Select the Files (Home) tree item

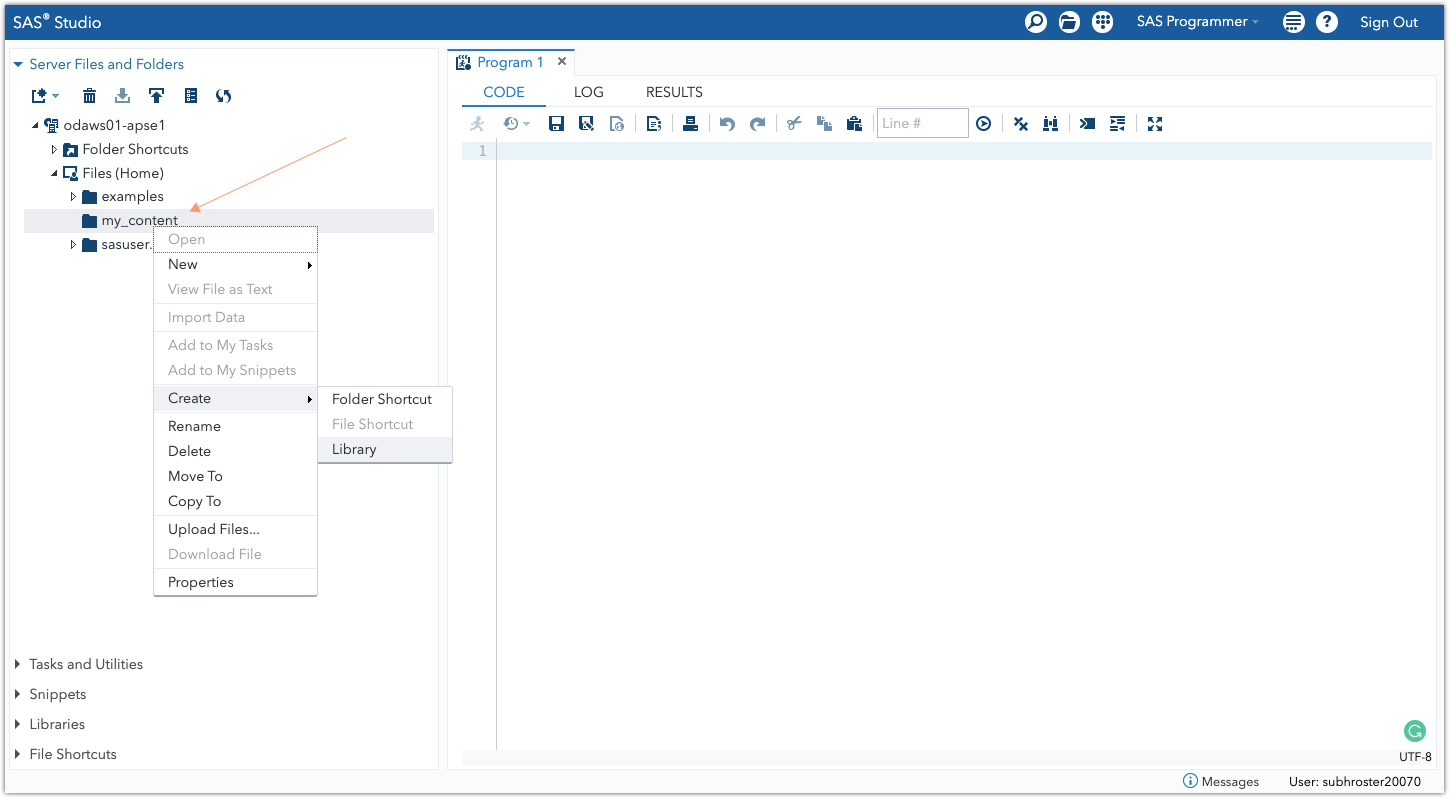(123, 173)
